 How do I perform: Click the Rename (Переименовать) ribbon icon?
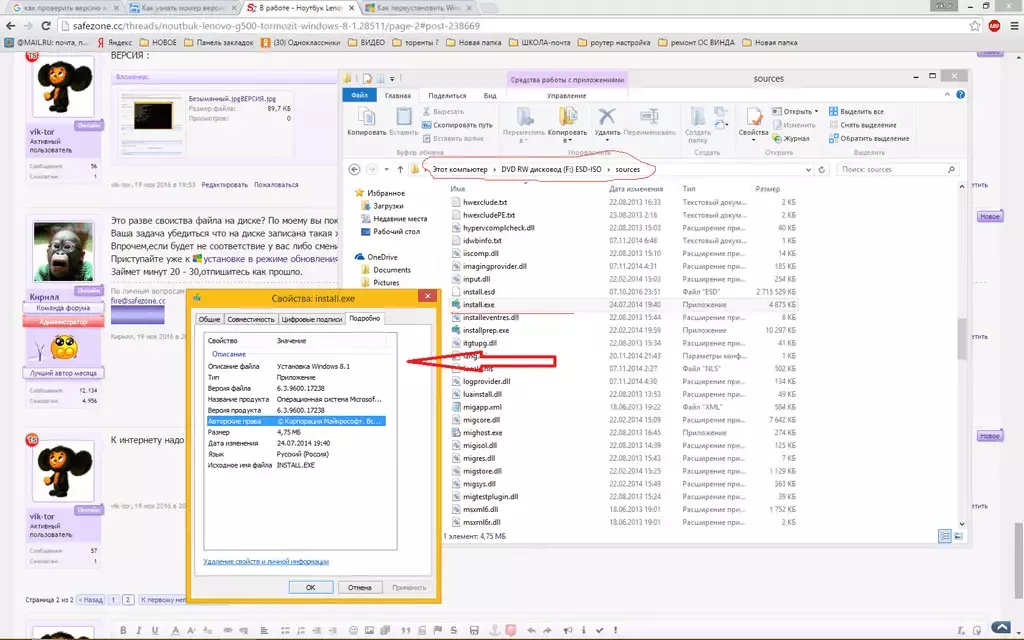(x=649, y=118)
